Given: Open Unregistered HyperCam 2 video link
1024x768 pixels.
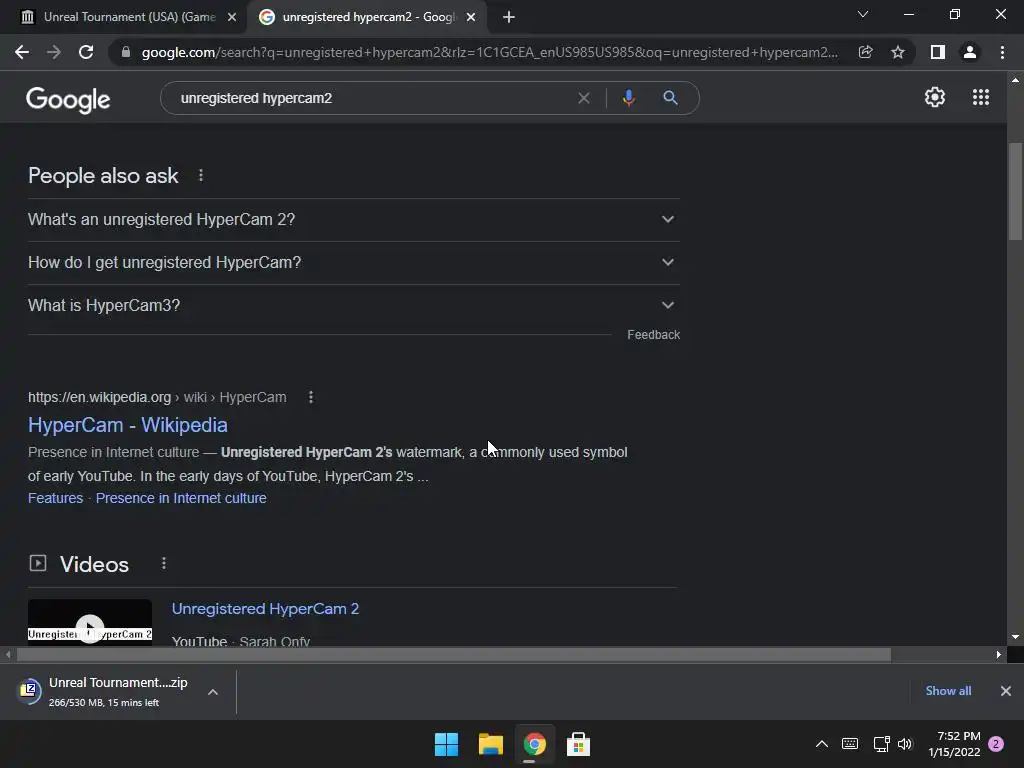Looking at the screenshot, I should 265,609.
